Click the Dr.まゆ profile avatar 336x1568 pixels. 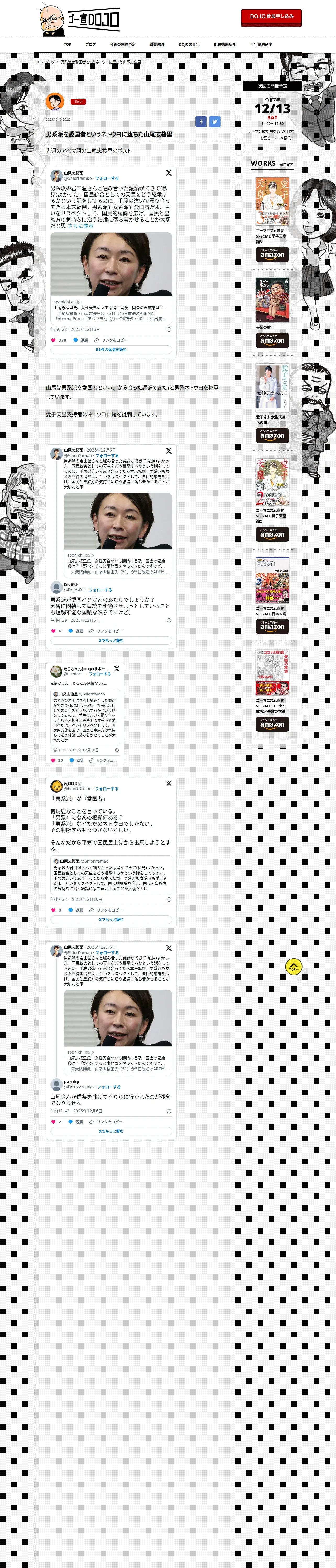coord(56,587)
